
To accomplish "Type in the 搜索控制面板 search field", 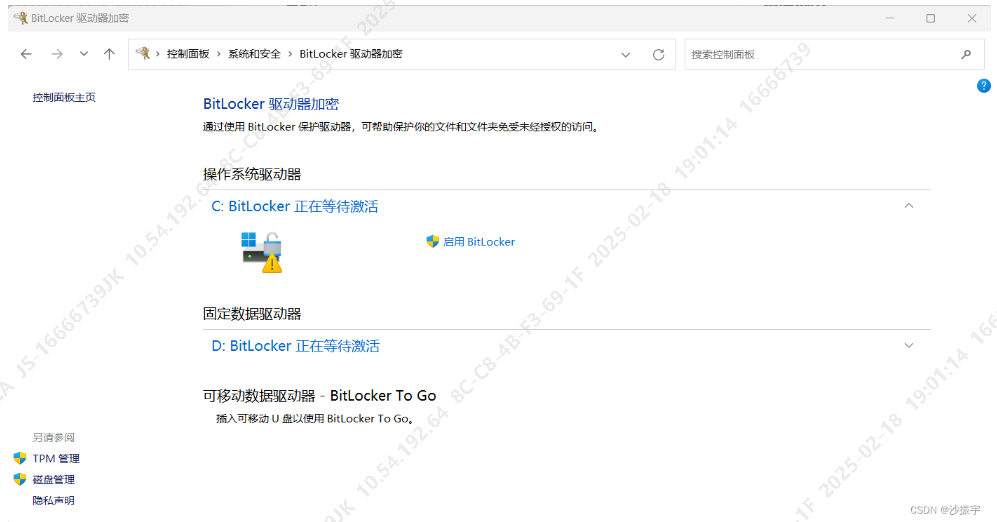I will [x=815, y=54].
